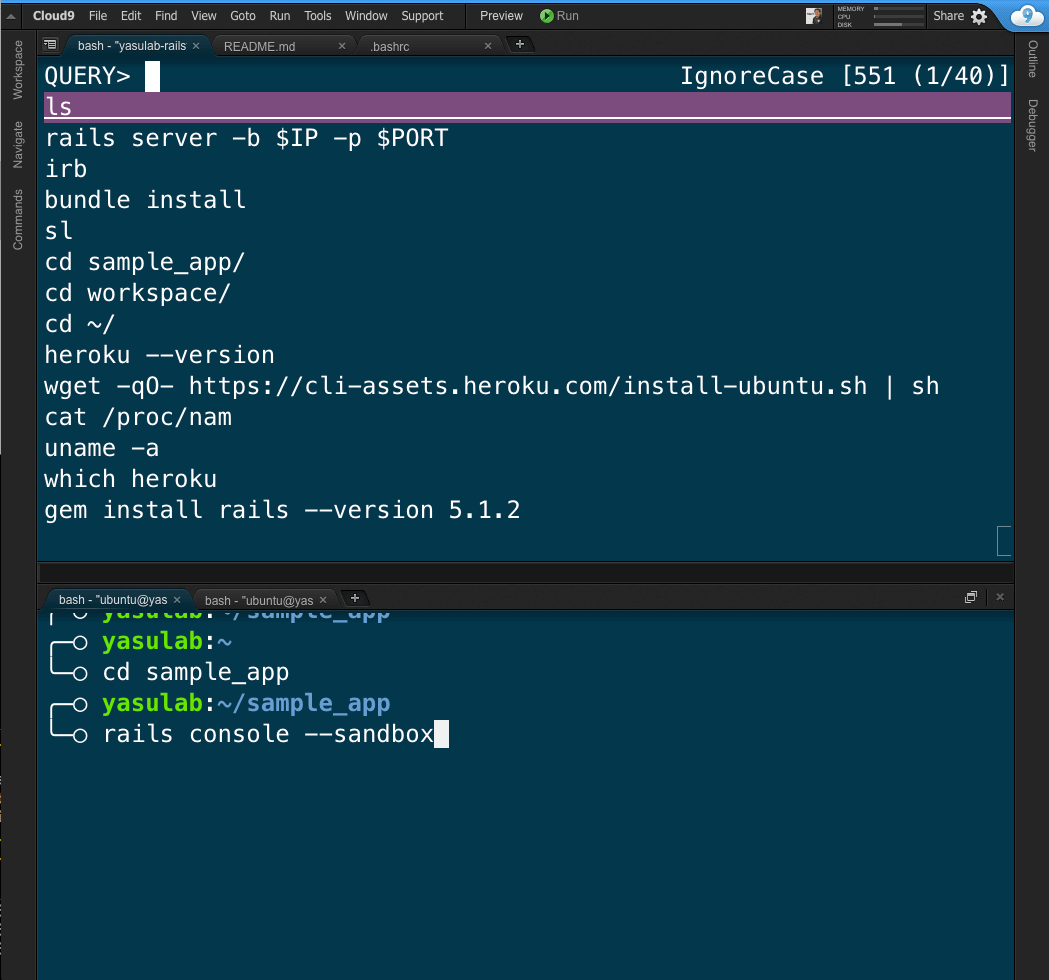Switch to the .bashrc tab
This screenshot has width=1049, height=980.
(x=390, y=46)
